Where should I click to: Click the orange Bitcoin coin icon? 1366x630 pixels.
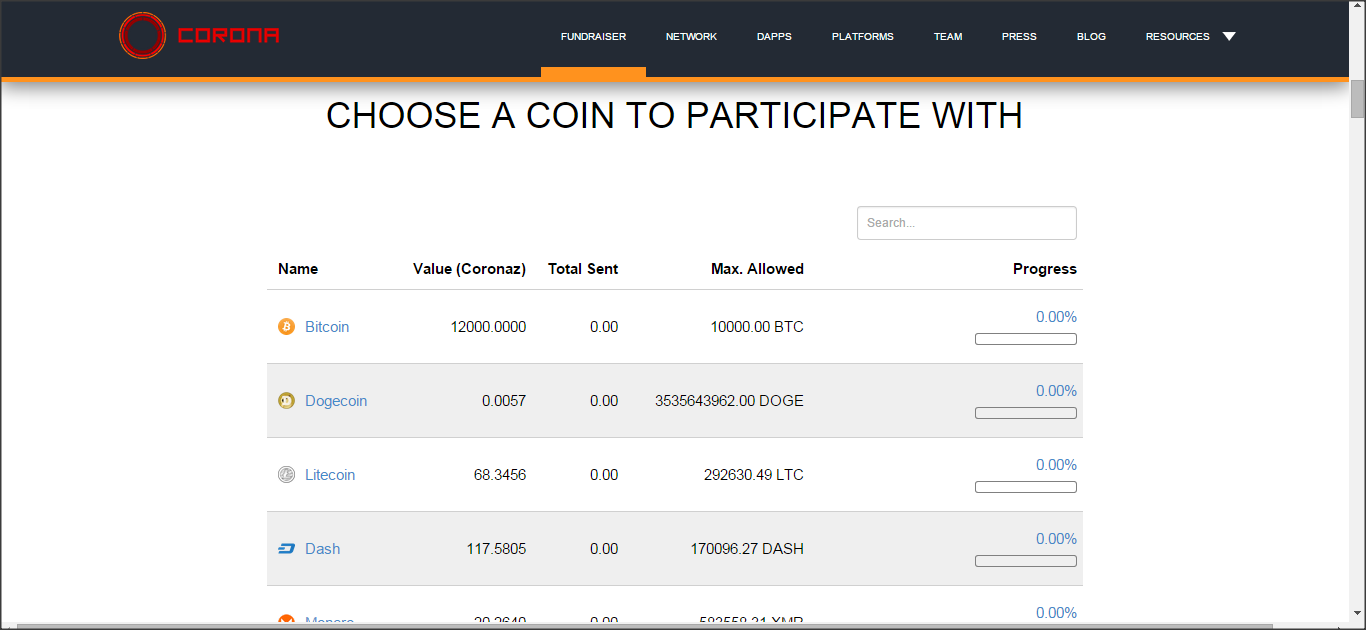286,327
